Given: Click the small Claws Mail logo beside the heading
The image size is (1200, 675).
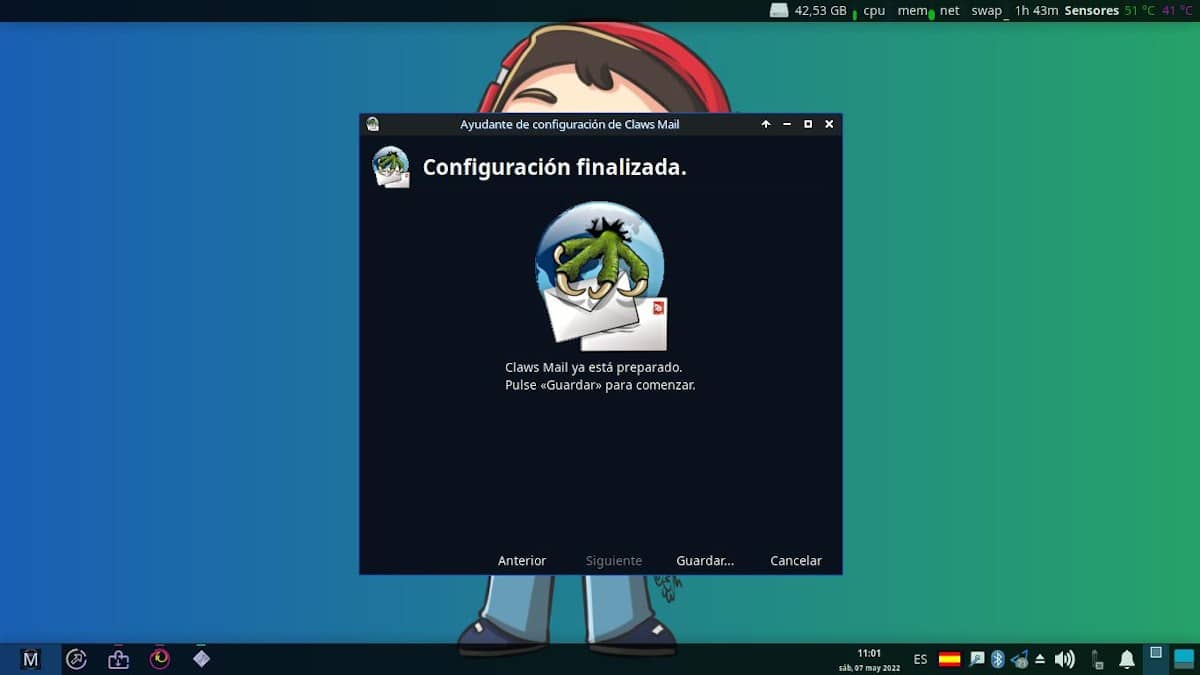Looking at the screenshot, I should (391, 167).
